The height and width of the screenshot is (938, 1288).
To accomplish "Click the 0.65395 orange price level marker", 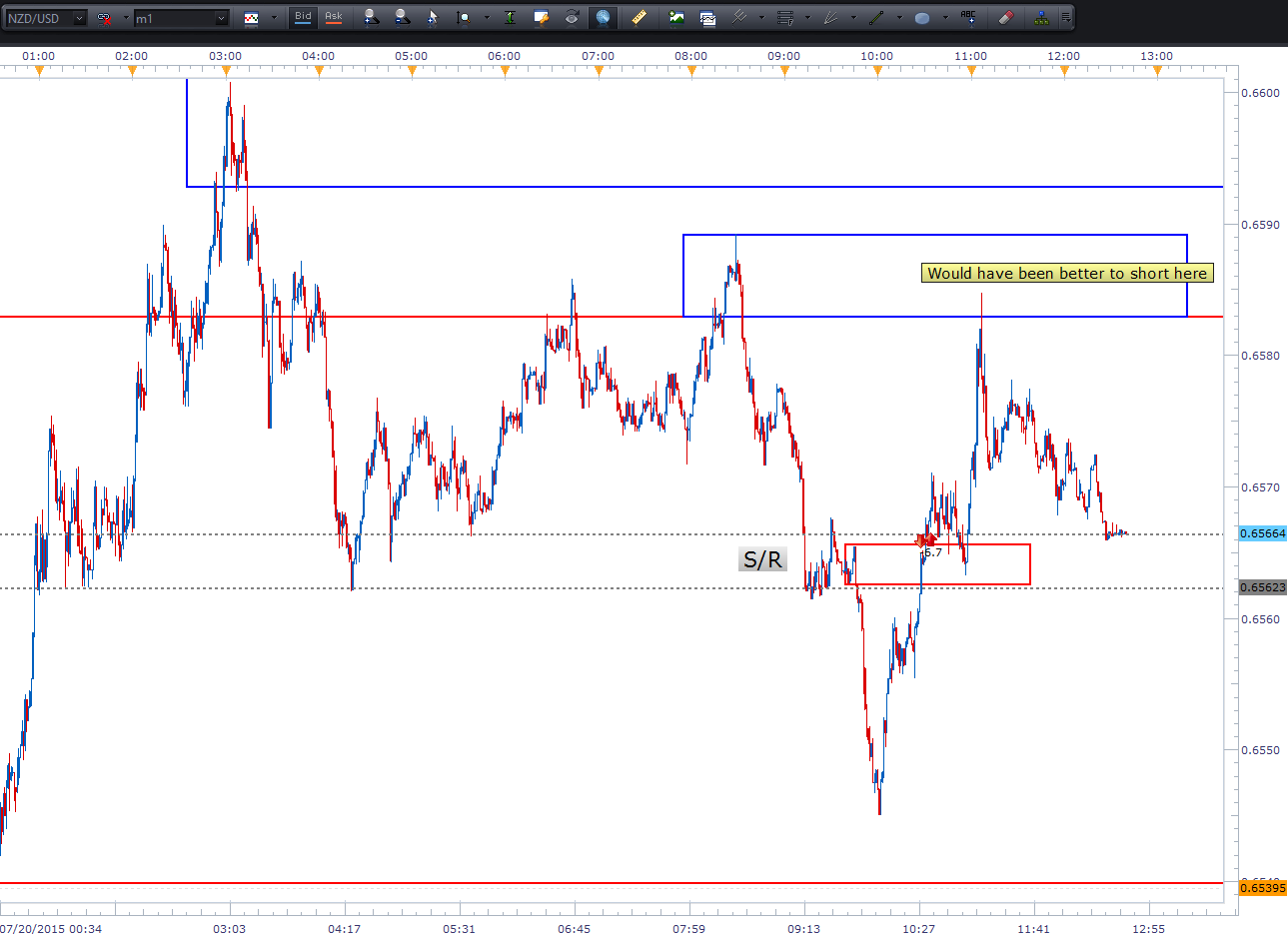I will pyautogui.click(x=1262, y=887).
